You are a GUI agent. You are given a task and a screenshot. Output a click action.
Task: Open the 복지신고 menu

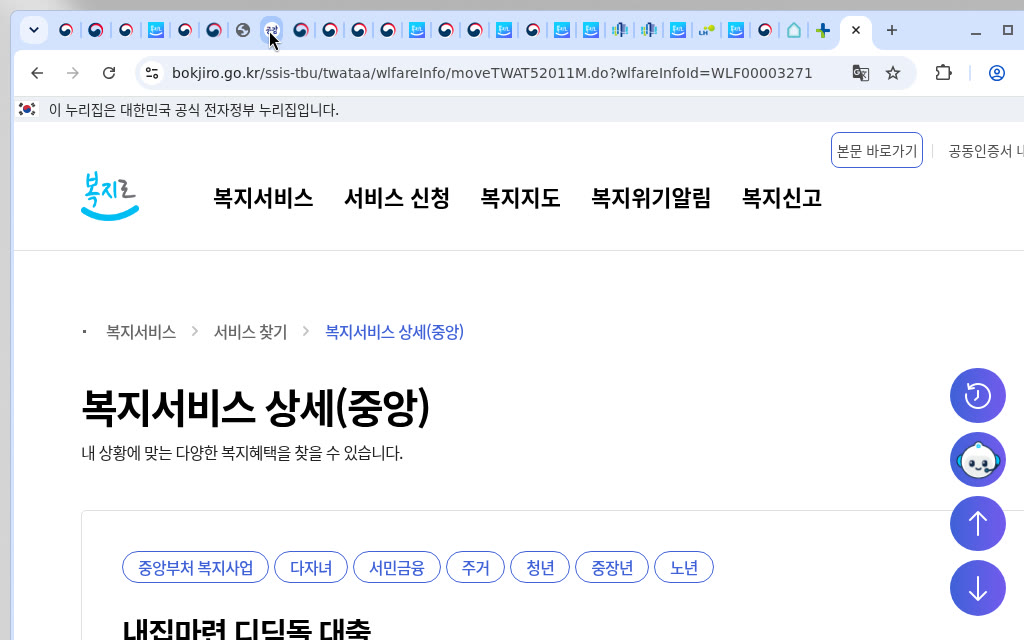tap(782, 198)
